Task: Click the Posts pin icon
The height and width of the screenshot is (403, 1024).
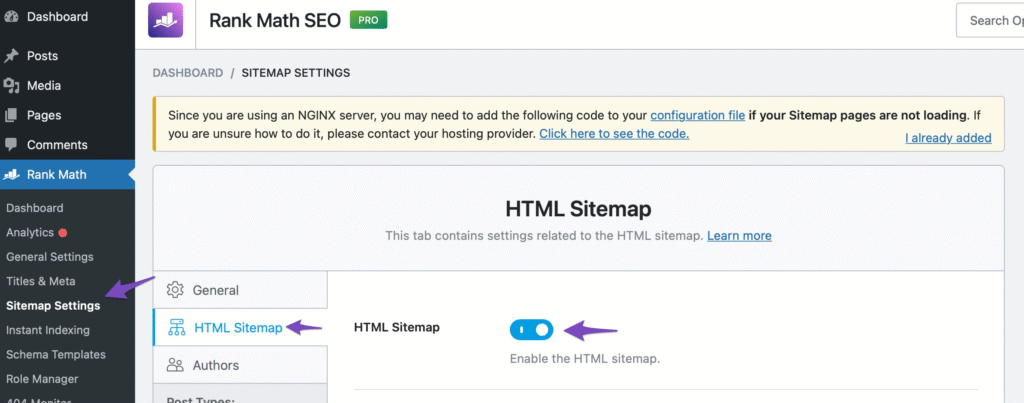Action: (x=12, y=56)
